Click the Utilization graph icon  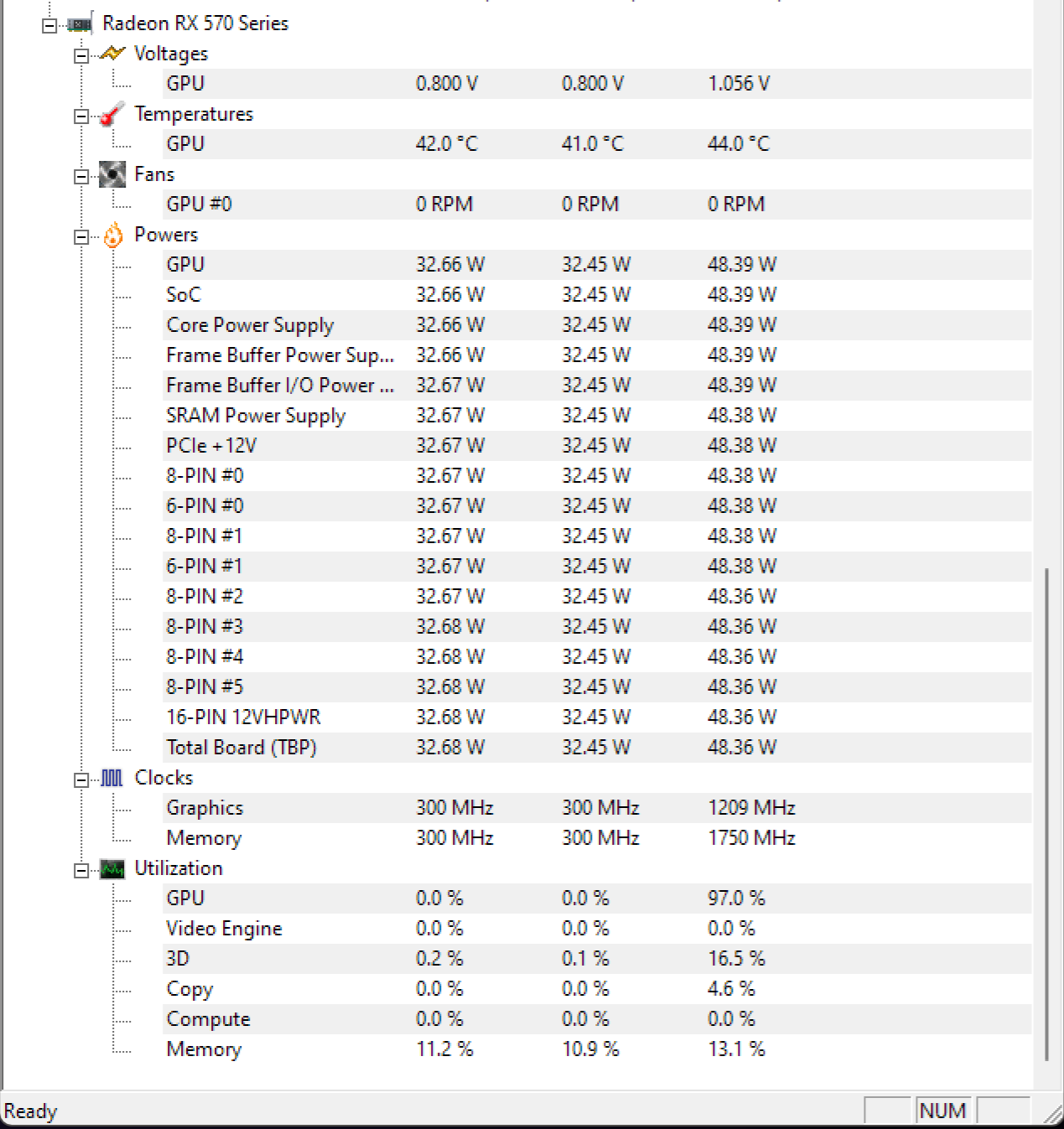[112, 869]
